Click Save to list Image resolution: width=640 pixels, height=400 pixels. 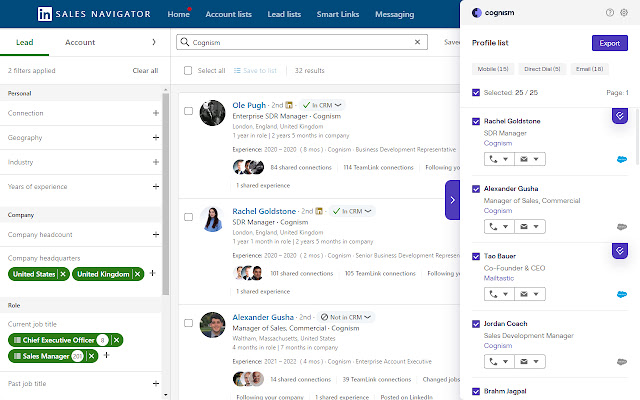coord(255,71)
